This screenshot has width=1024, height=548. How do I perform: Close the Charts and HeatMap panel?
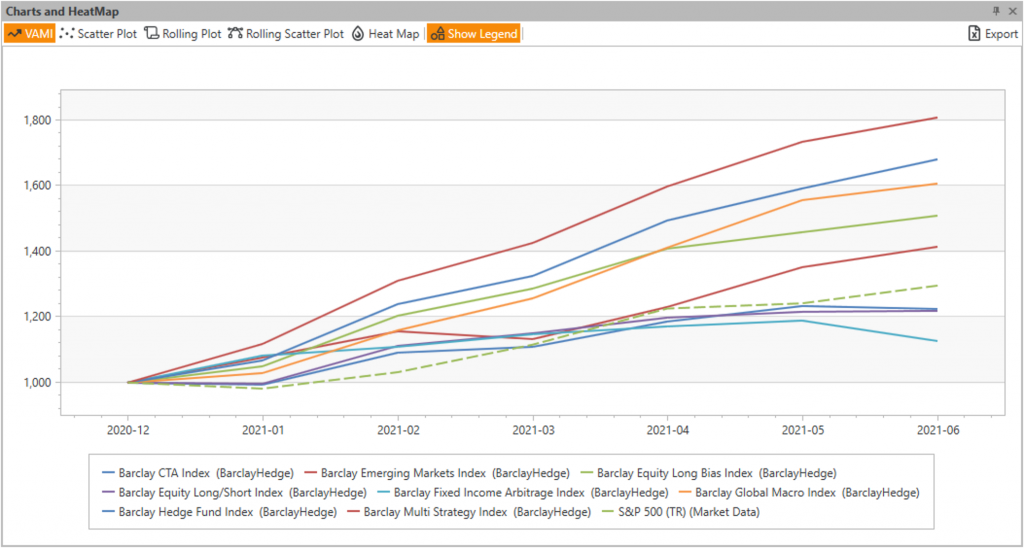click(1012, 10)
